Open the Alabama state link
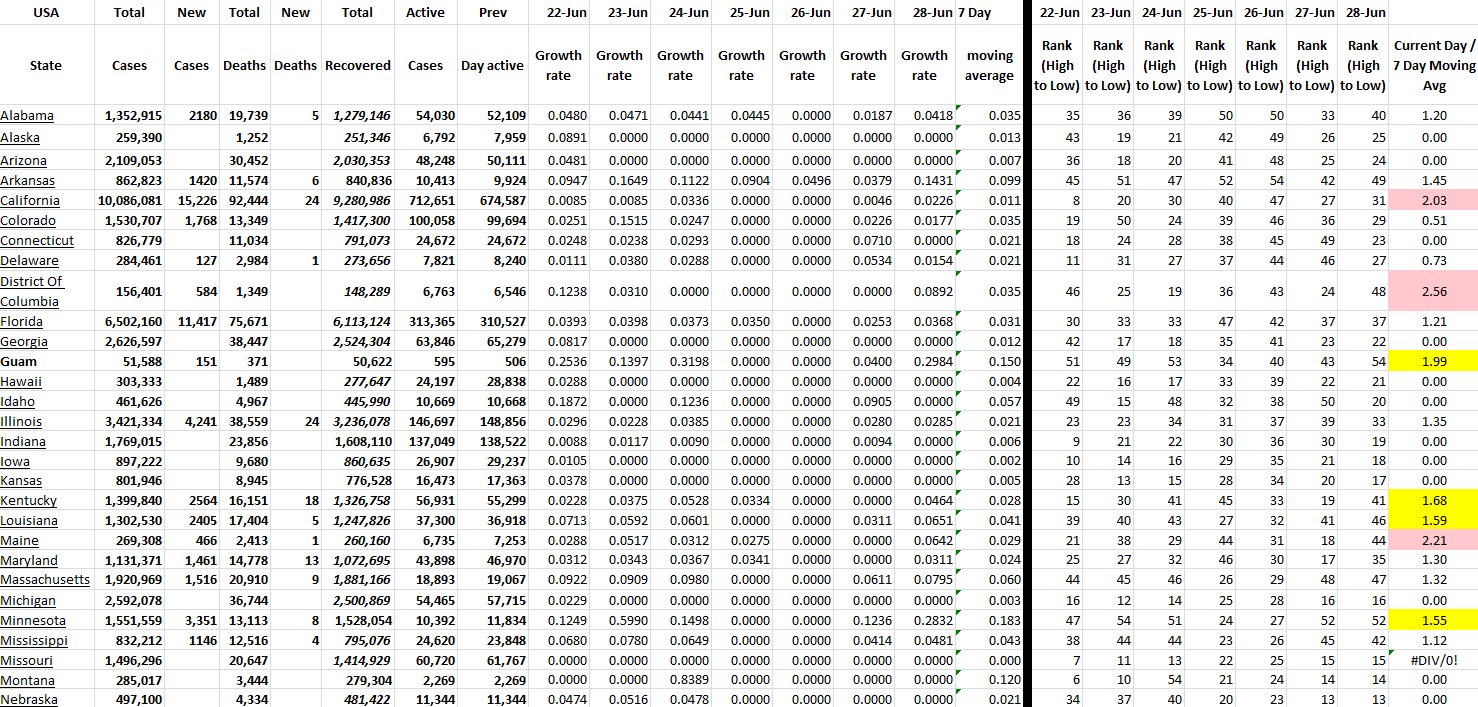This screenshot has height=707, width=1478. pos(27,116)
